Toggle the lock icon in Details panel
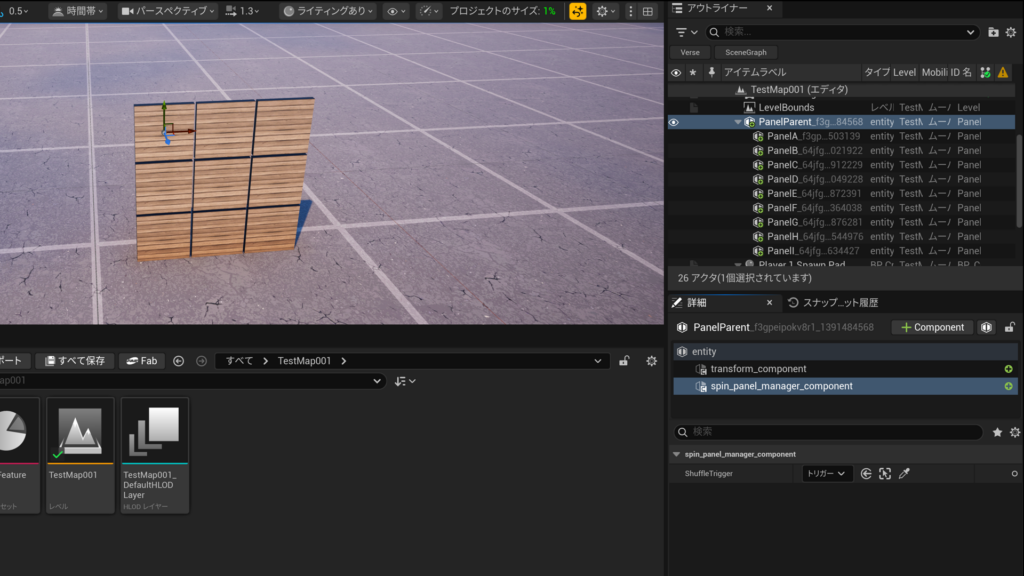Image resolution: width=1024 pixels, height=576 pixels. pos(1010,327)
